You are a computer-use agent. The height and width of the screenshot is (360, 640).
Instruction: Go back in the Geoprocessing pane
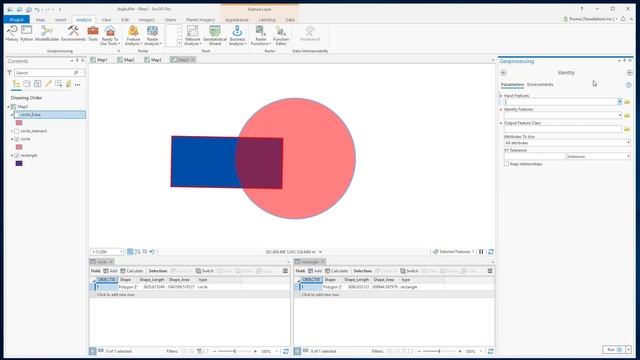point(503,73)
